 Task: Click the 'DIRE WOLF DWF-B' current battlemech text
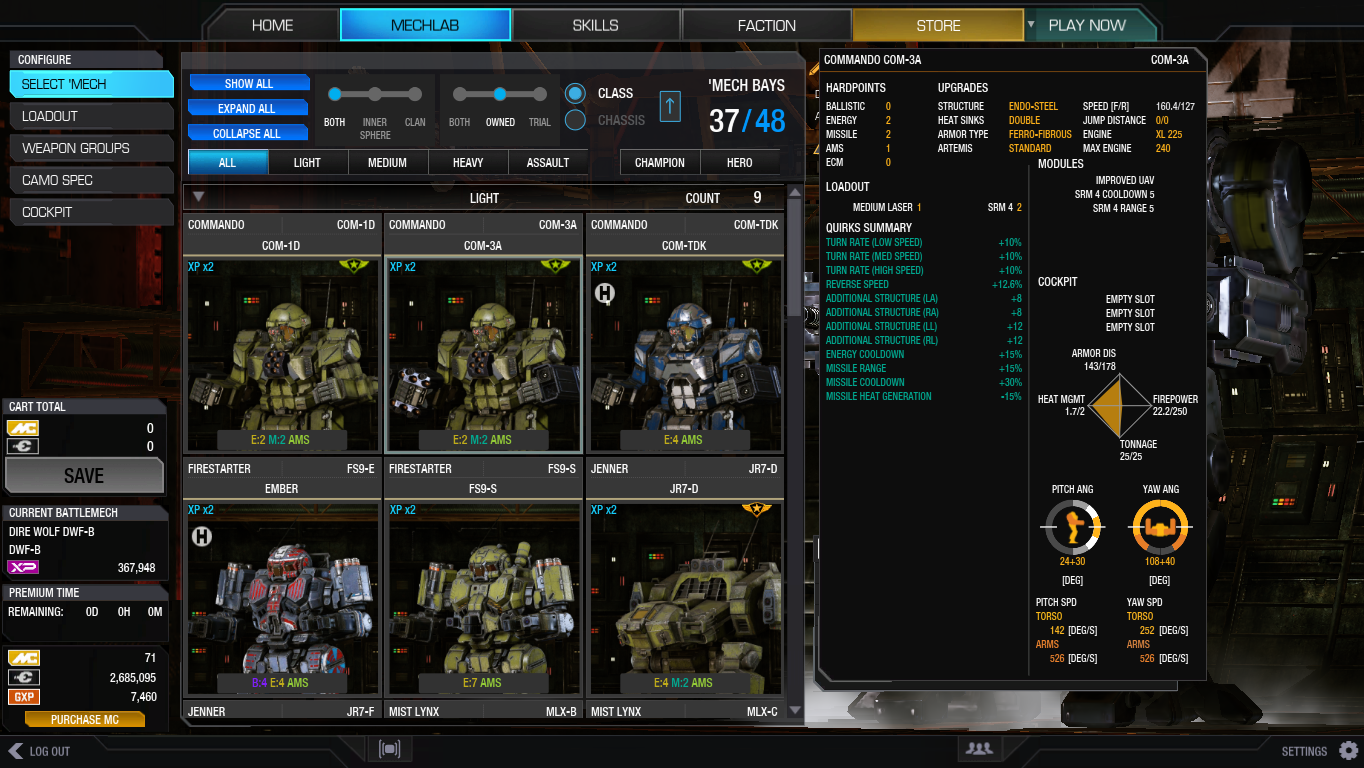pyautogui.click(x=52, y=532)
